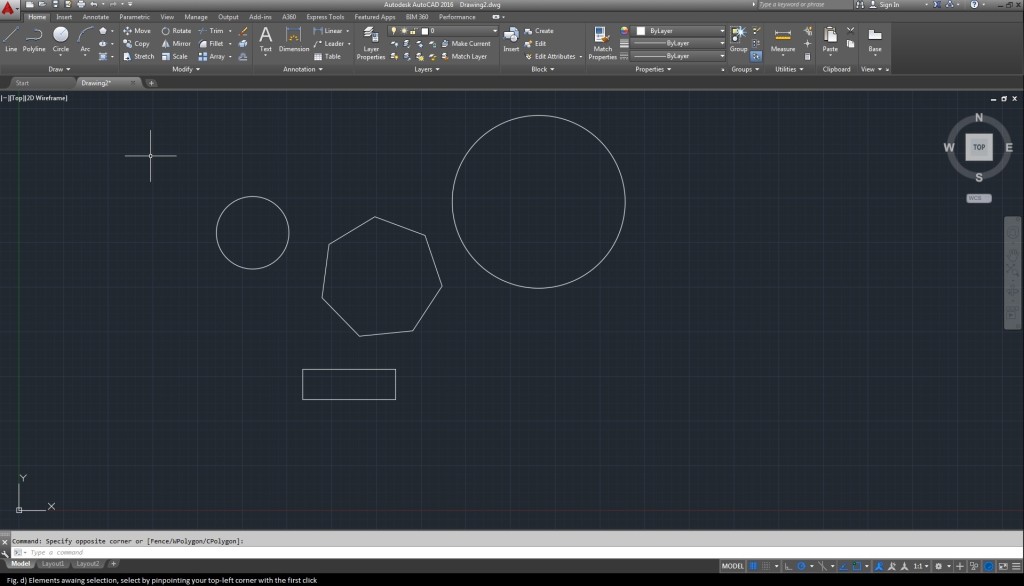Image resolution: width=1024 pixels, height=586 pixels.
Task: Switch to the Annotate ribbon tab
Action: point(95,16)
